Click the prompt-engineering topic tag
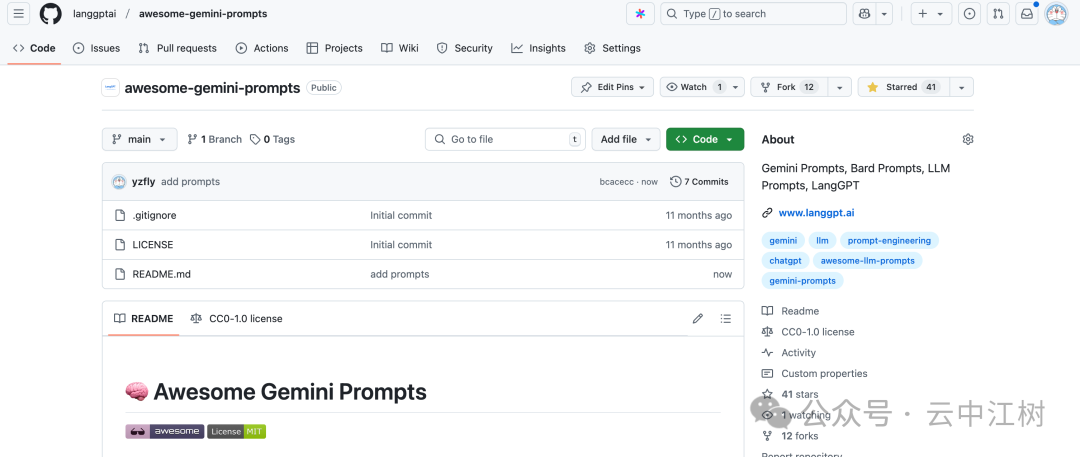This screenshot has height=457, width=1080. [x=889, y=241]
